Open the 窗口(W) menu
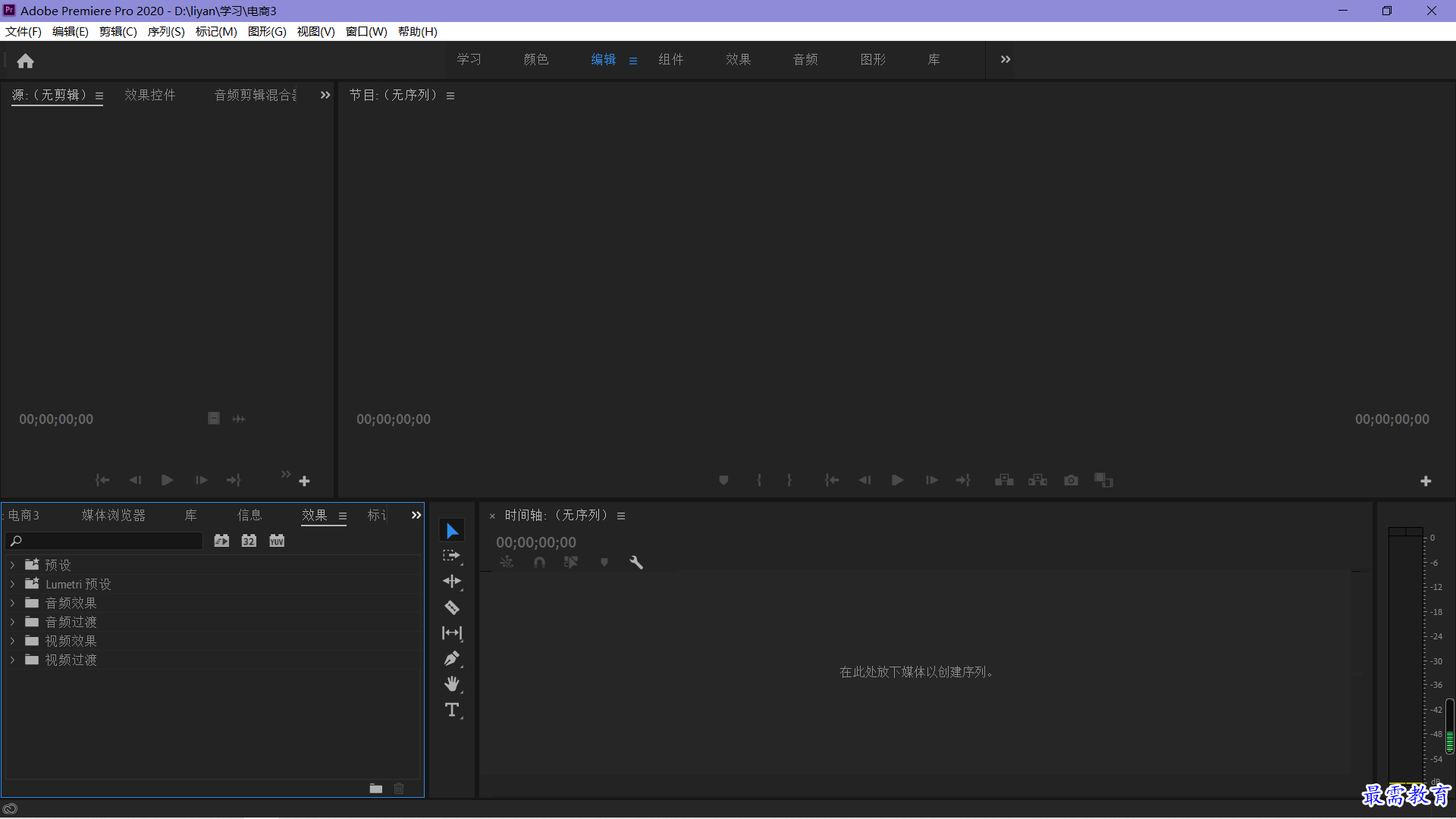The width and height of the screenshot is (1456, 819). tap(366, 31)
